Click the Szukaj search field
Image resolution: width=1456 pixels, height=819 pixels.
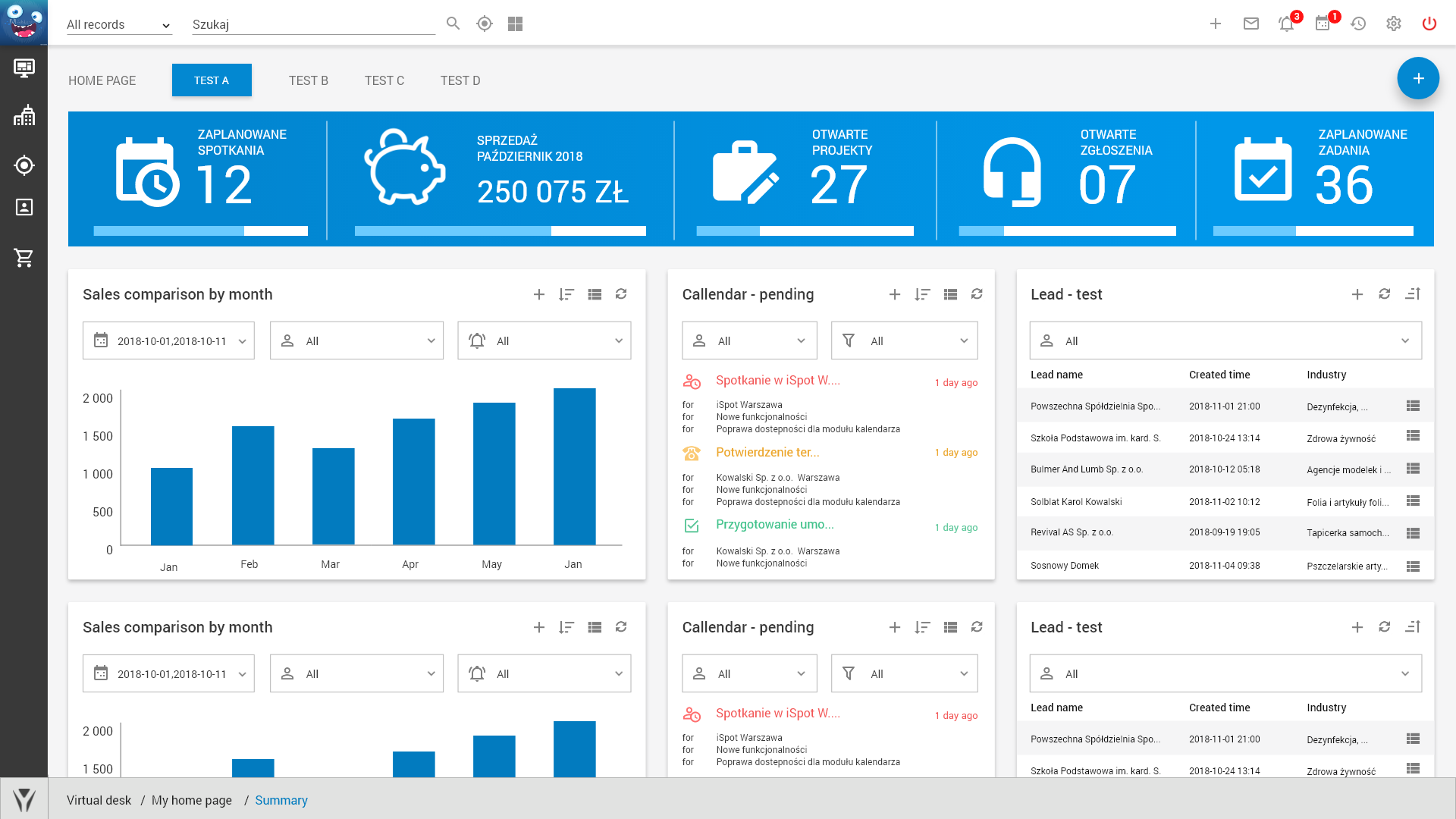[312, 24]
